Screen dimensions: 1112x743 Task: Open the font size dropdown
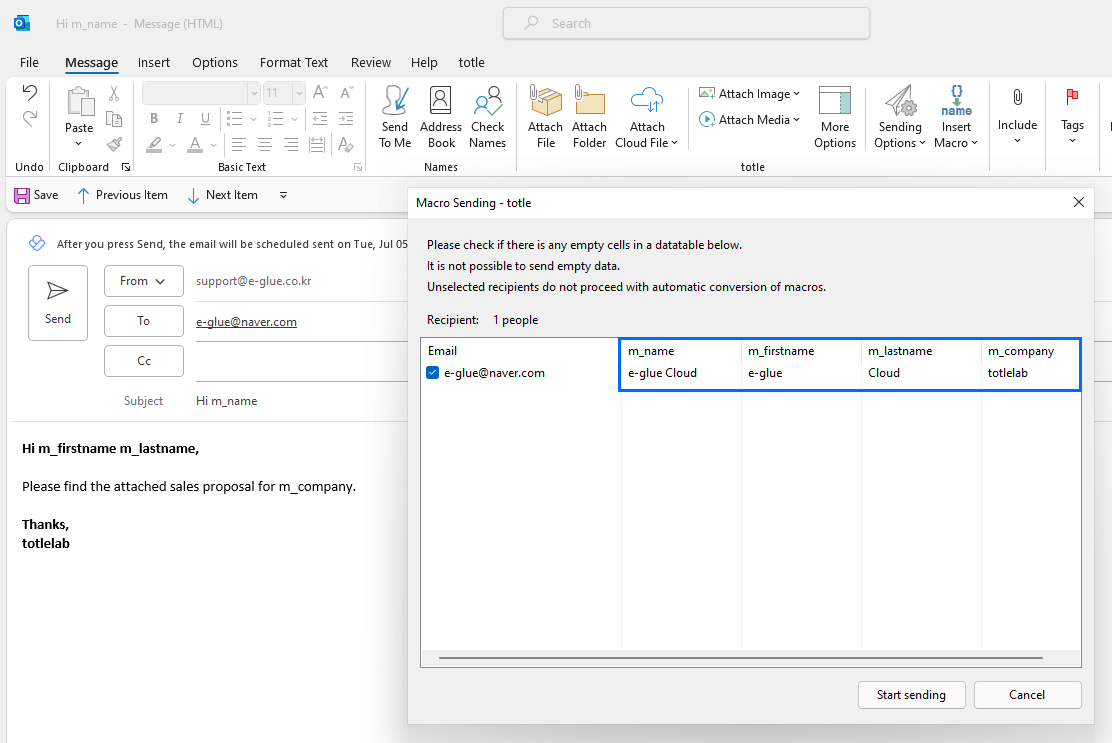(299, 93)
